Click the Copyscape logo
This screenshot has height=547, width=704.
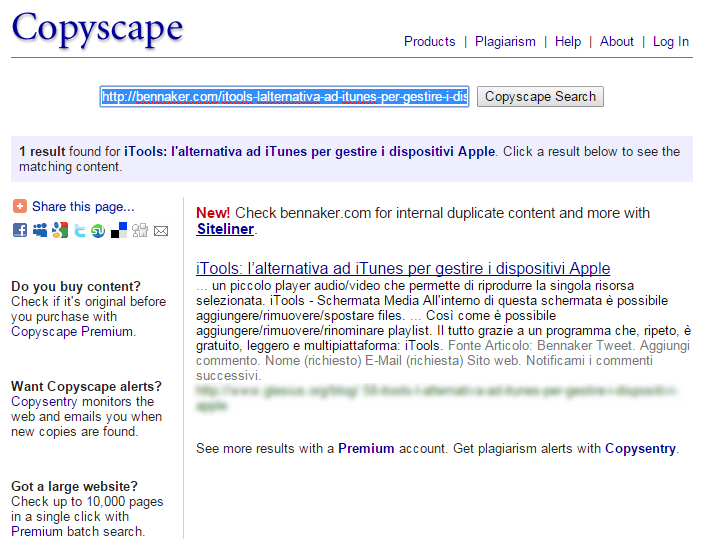pos(97,29)
